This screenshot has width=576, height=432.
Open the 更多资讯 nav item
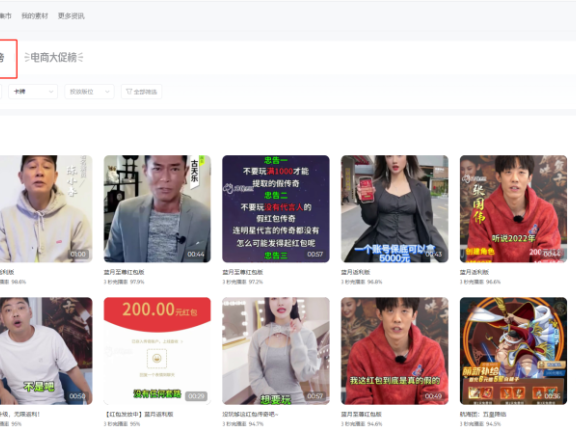coord(71,16)
